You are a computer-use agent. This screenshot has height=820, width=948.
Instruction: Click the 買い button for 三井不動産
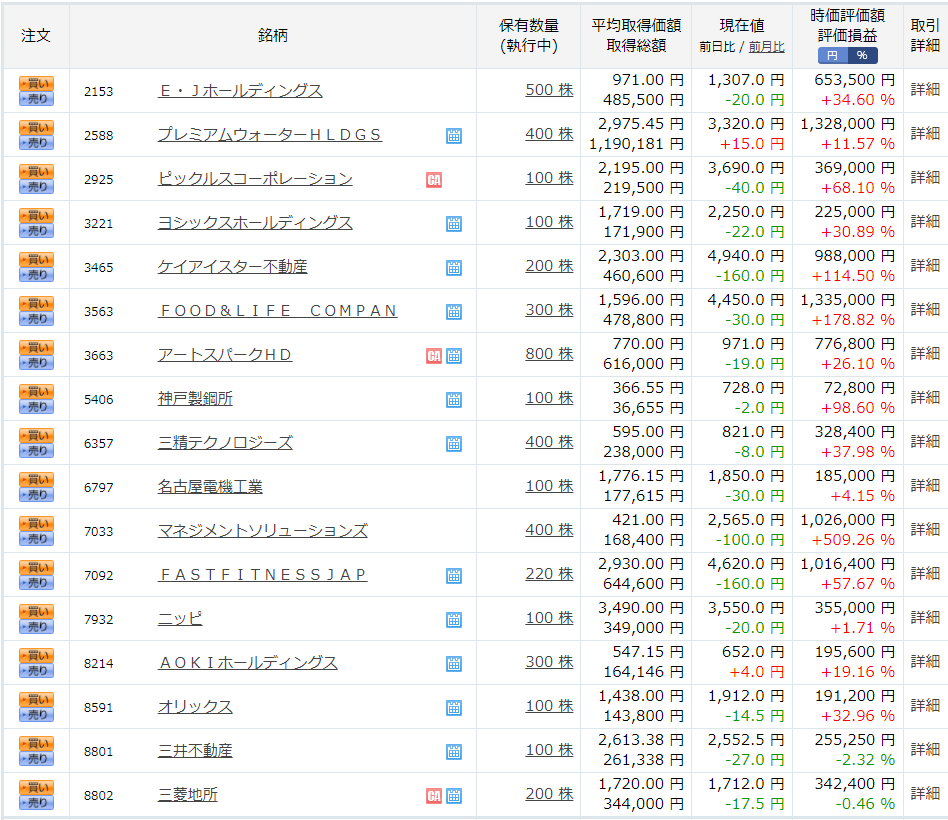(x=36, y=743)
